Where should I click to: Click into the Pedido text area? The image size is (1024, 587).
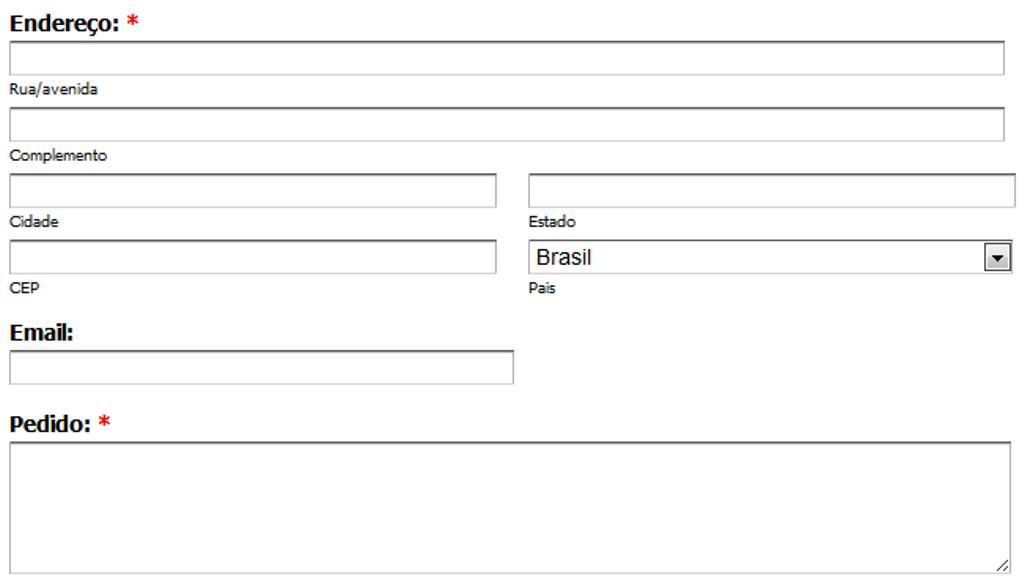pos(510,508)
